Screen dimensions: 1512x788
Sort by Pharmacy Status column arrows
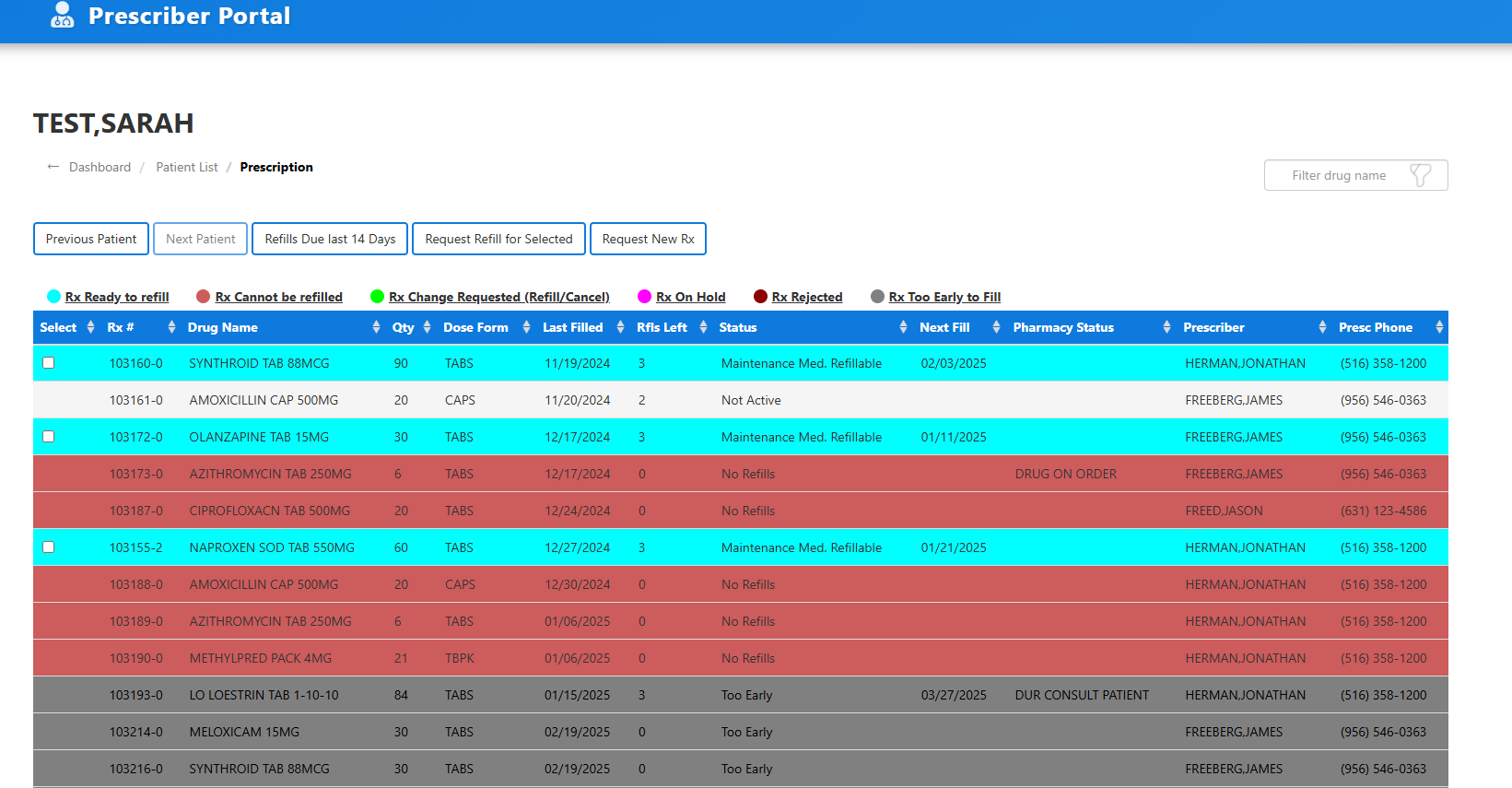coord(1166,327)
